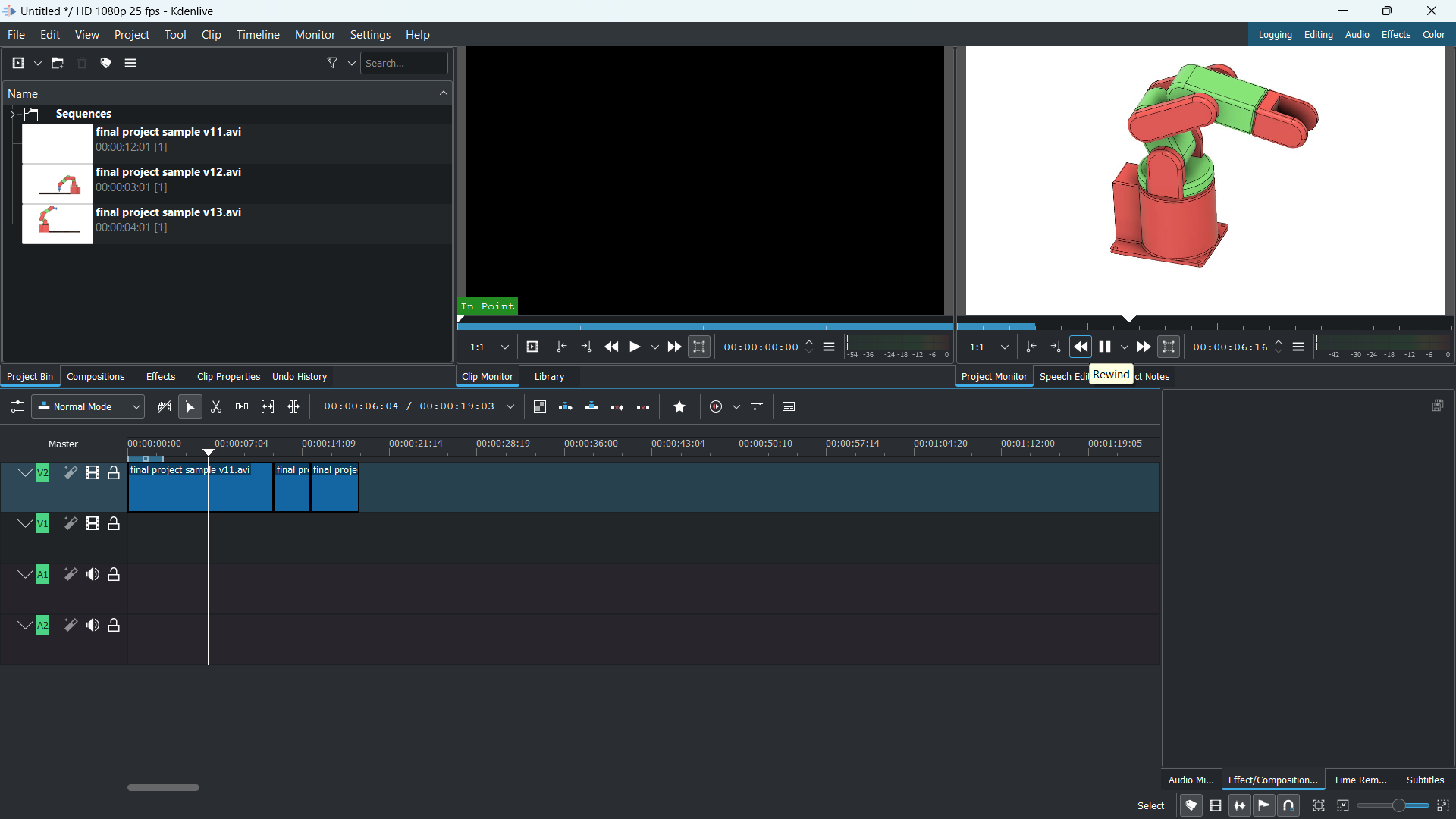Image resolution: width=1456 pixels, height=819 pixels.
Task: Hide the V1 video track
Action: pos(93,524)
